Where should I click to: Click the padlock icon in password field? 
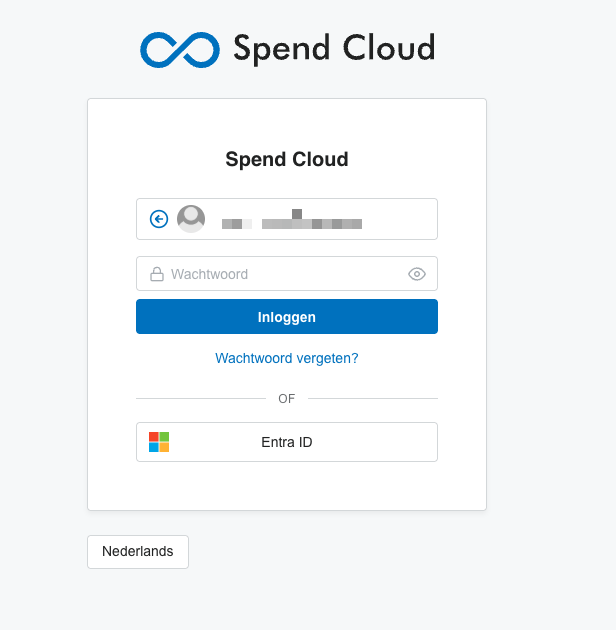tap(157, 274)
